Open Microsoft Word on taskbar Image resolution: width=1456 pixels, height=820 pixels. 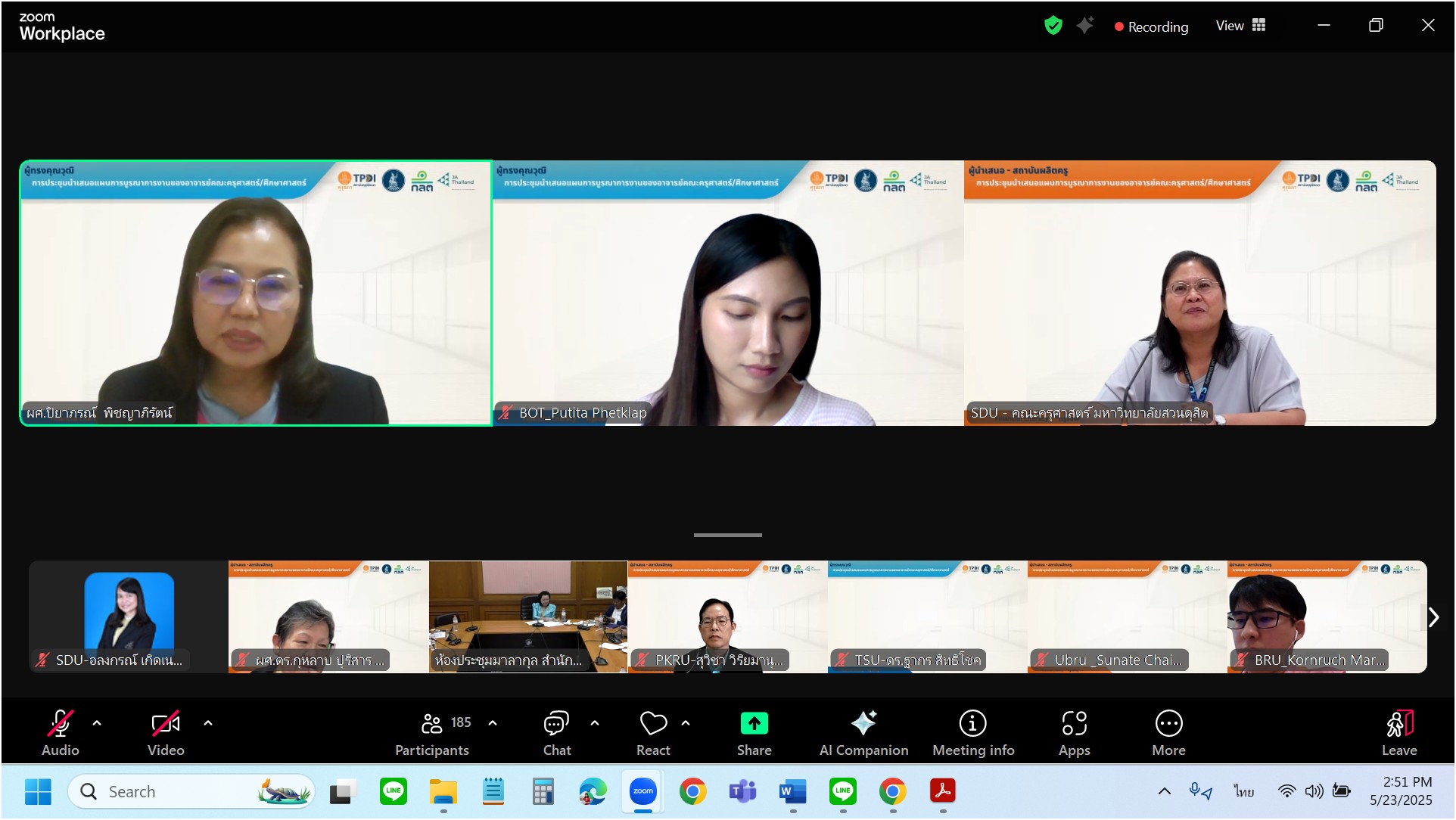pos(792,791)
